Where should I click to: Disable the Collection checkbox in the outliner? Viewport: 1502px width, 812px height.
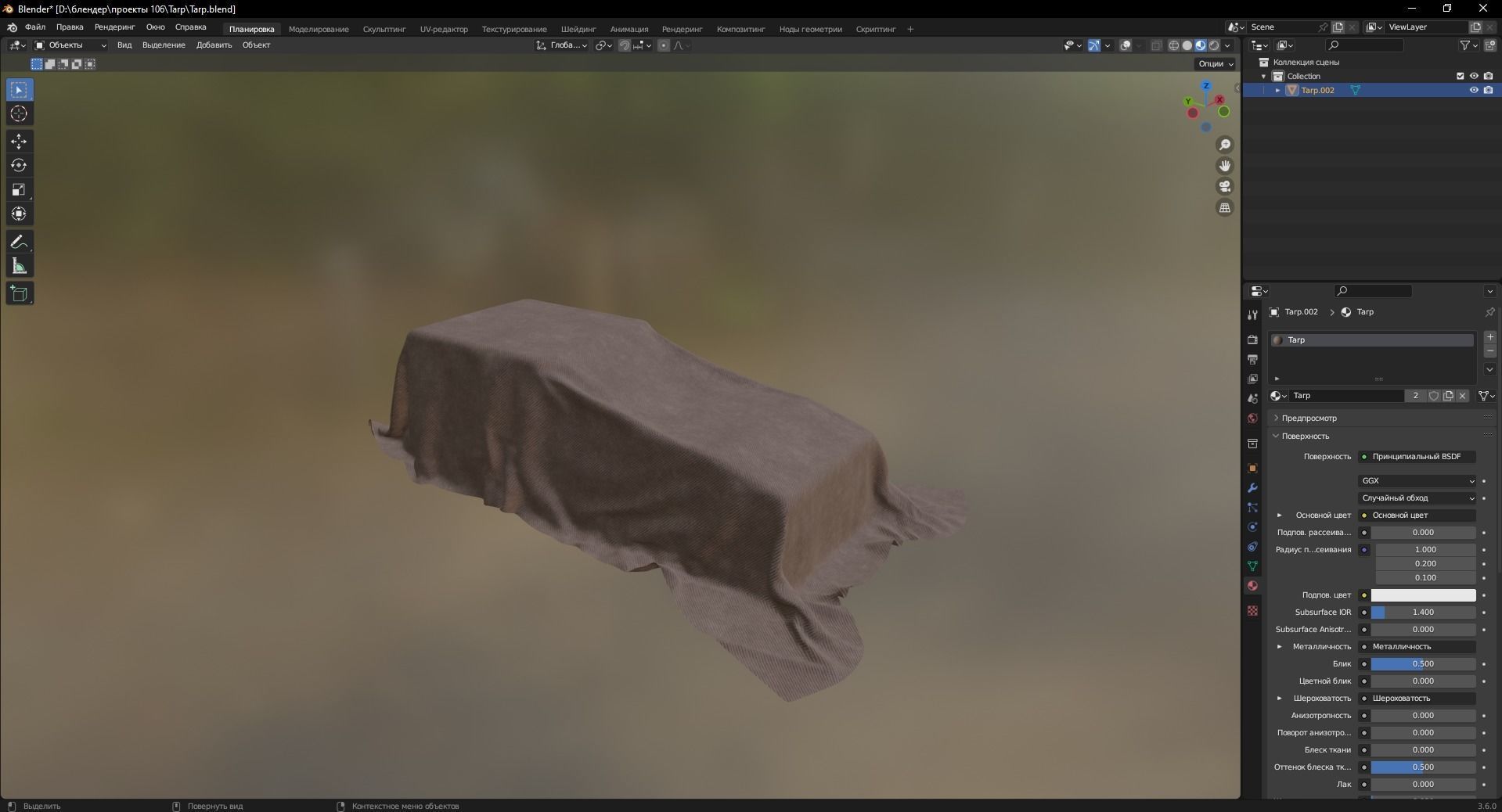pyautogui.click(x=1461, y=76)
